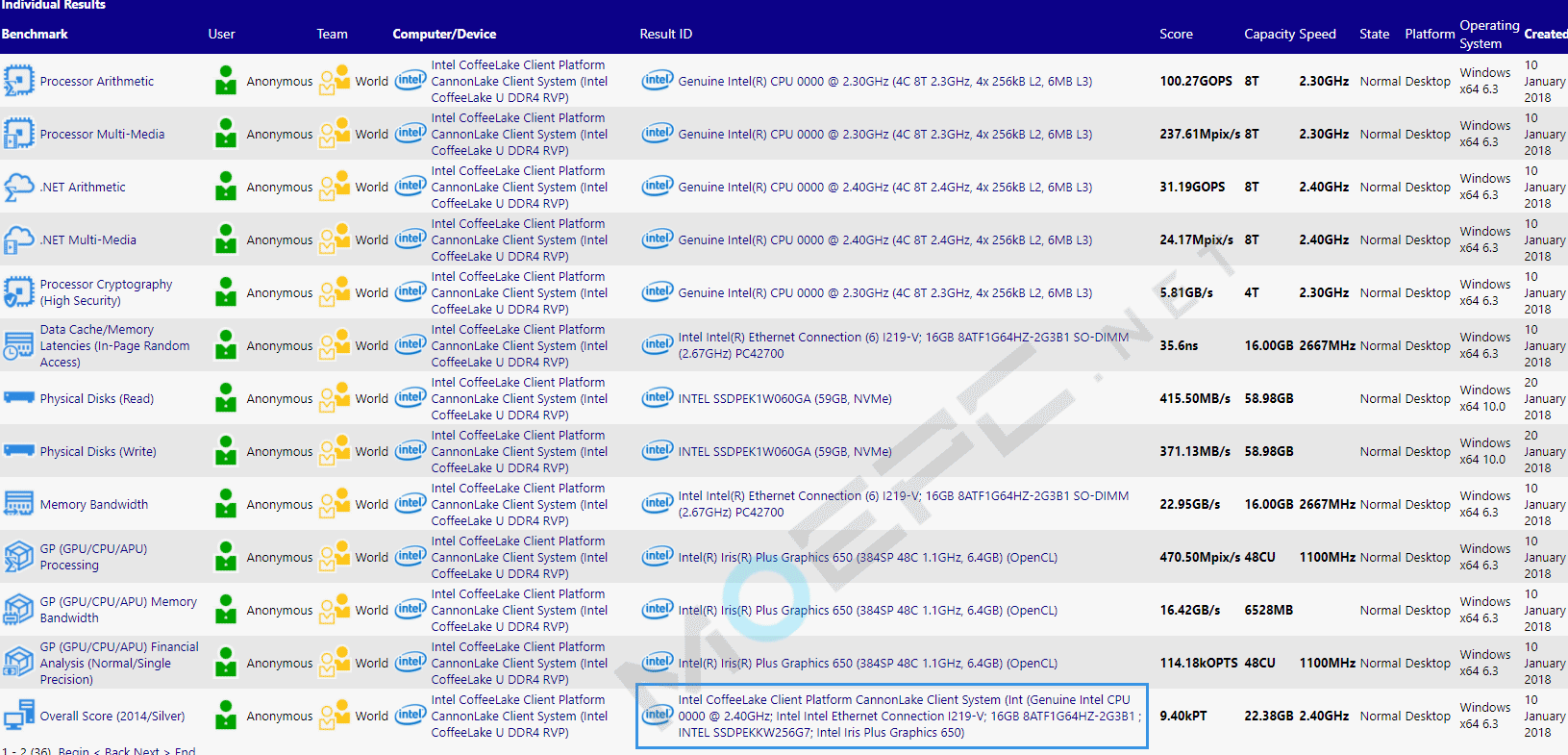Click World team in GP Financial Analysis row
The height and width of the screenshot is (755, 1568).
pos(371,663)
